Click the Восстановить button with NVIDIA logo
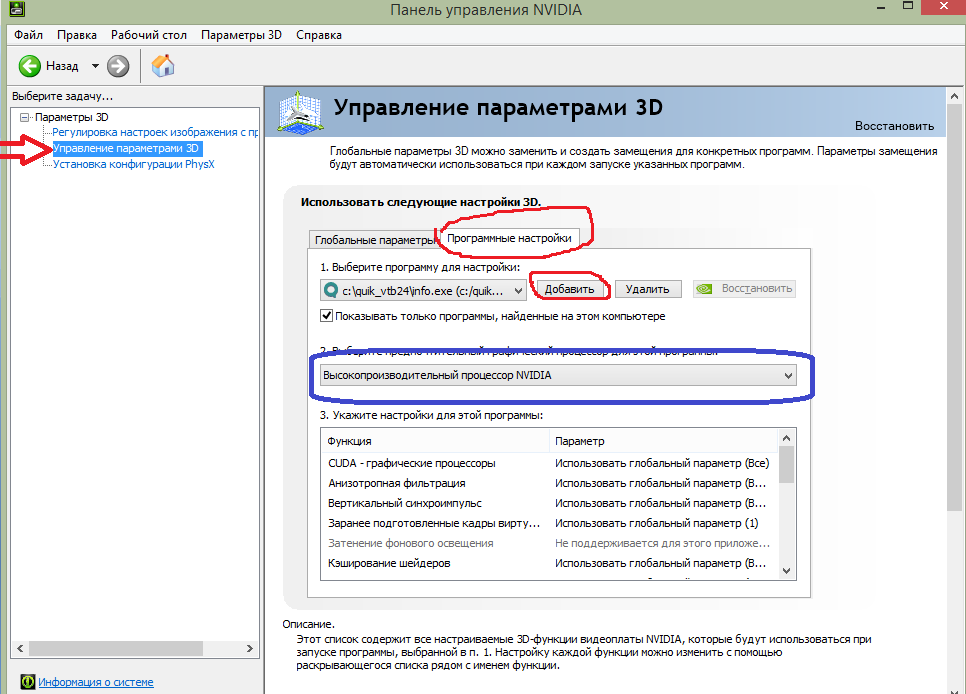 (744, 288)
